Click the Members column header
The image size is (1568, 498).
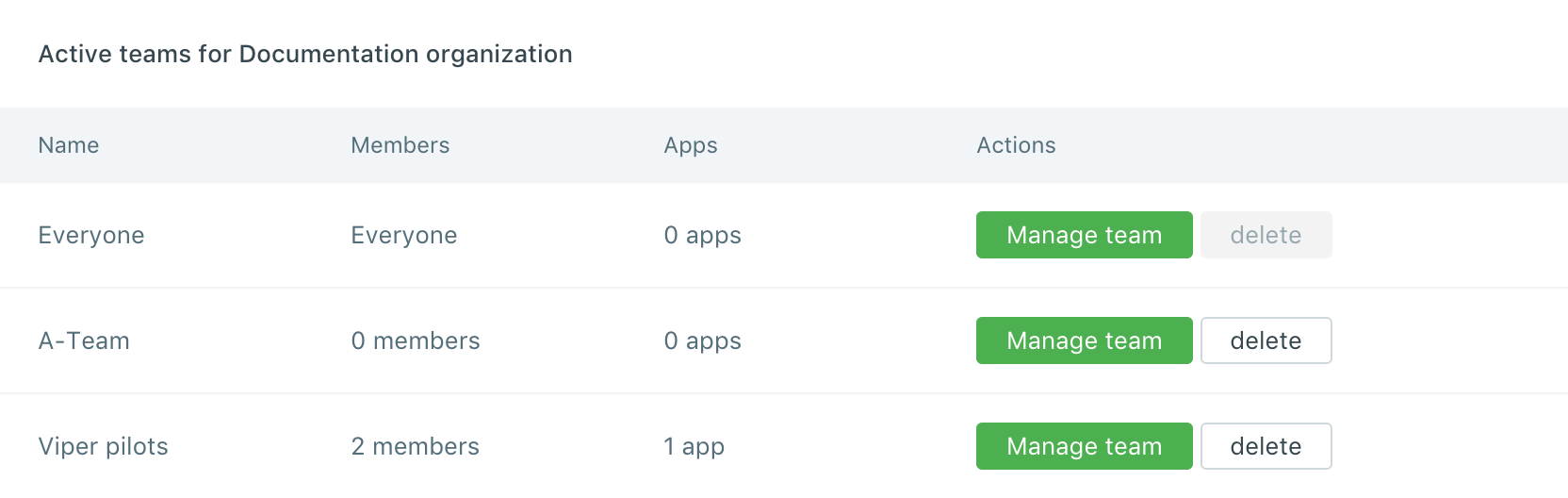[x=400, y=145]
